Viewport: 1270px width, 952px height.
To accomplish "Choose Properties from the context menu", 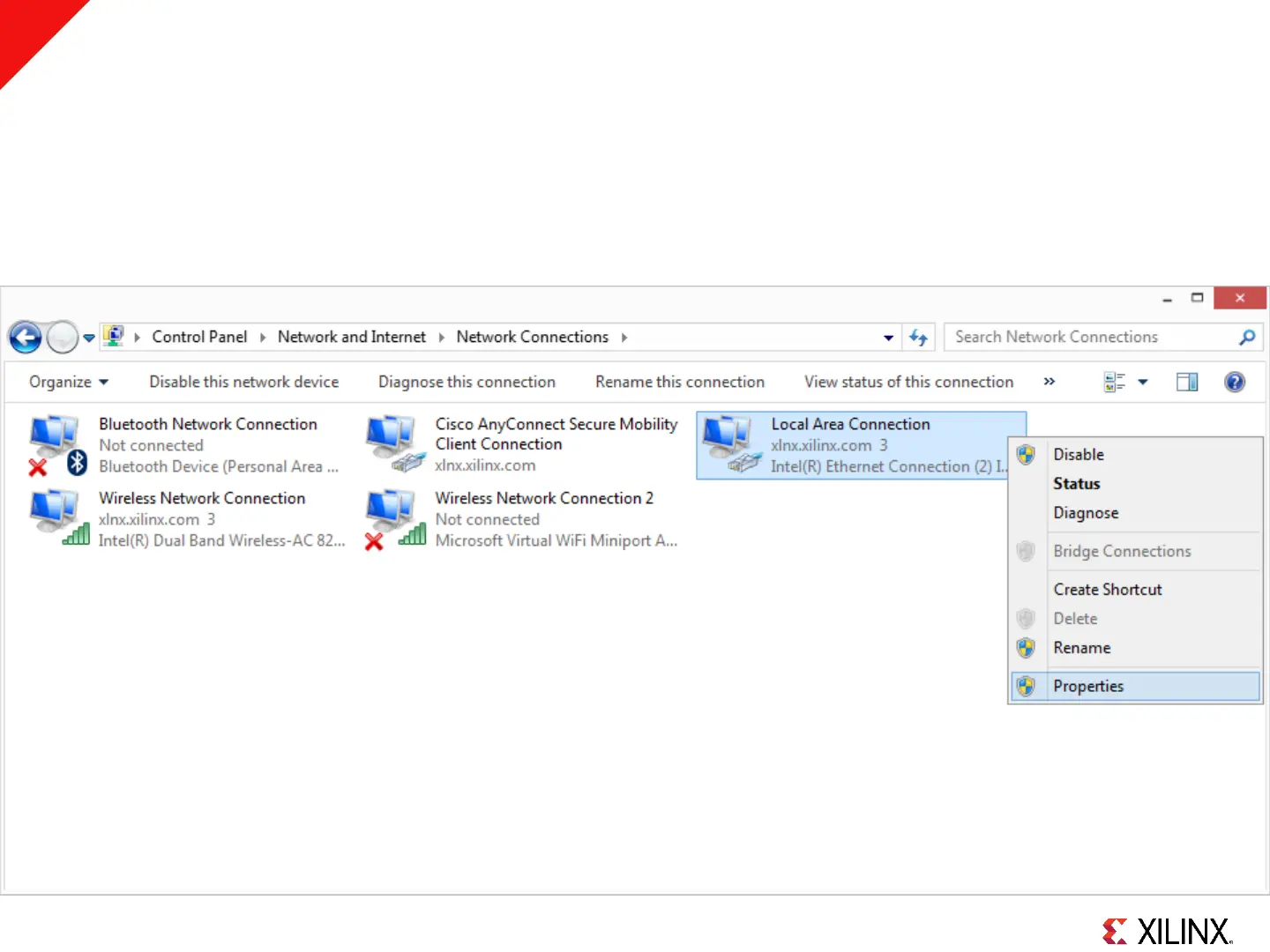I will [1088, 687].
